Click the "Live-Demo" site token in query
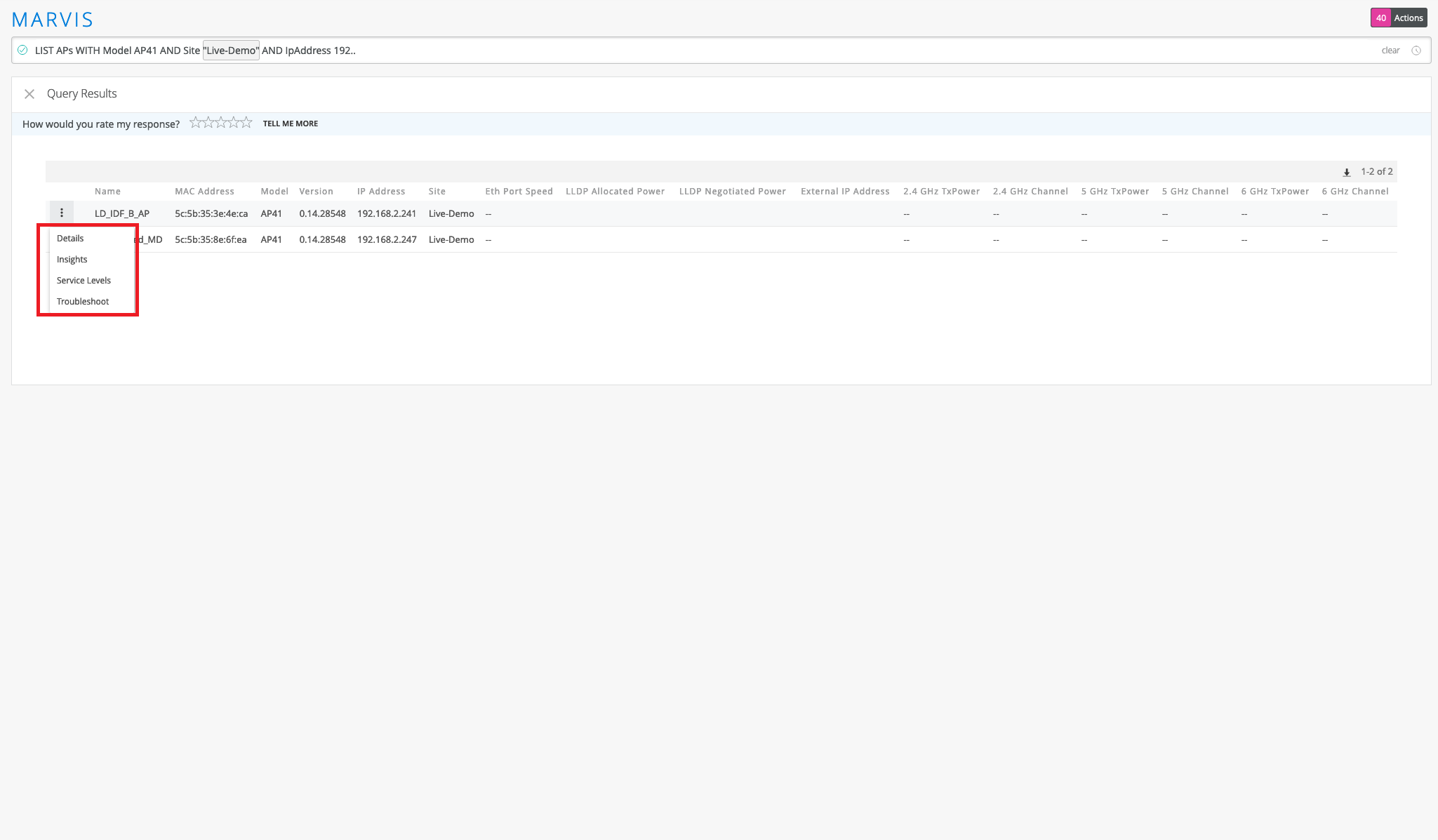This screenshot has width=1438, height=840. pos(231,51)
